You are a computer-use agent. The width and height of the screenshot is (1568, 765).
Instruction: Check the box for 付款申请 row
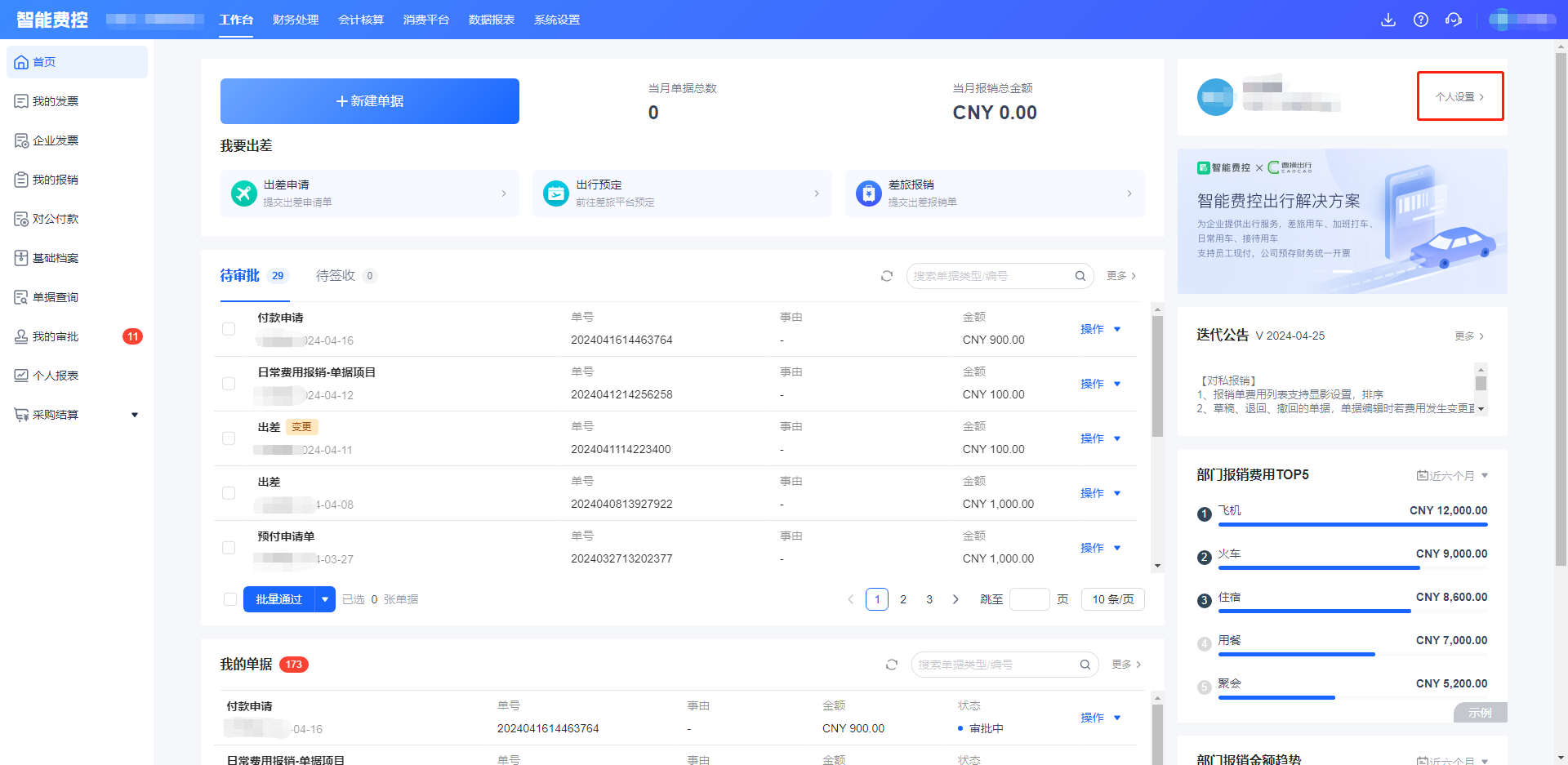pos(229,329)
